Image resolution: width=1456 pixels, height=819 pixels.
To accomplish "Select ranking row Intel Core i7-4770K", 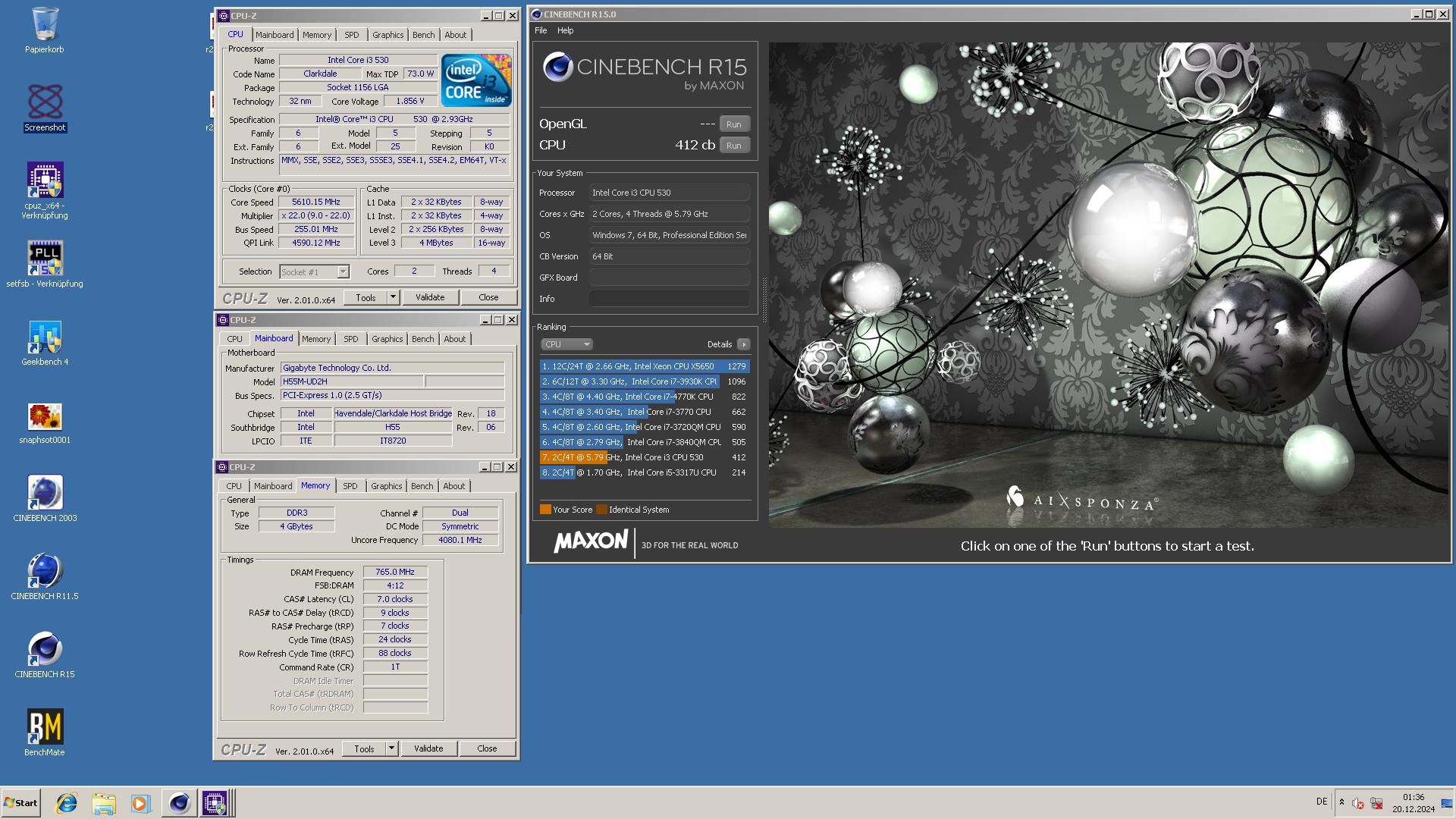I will click(644, 397).
